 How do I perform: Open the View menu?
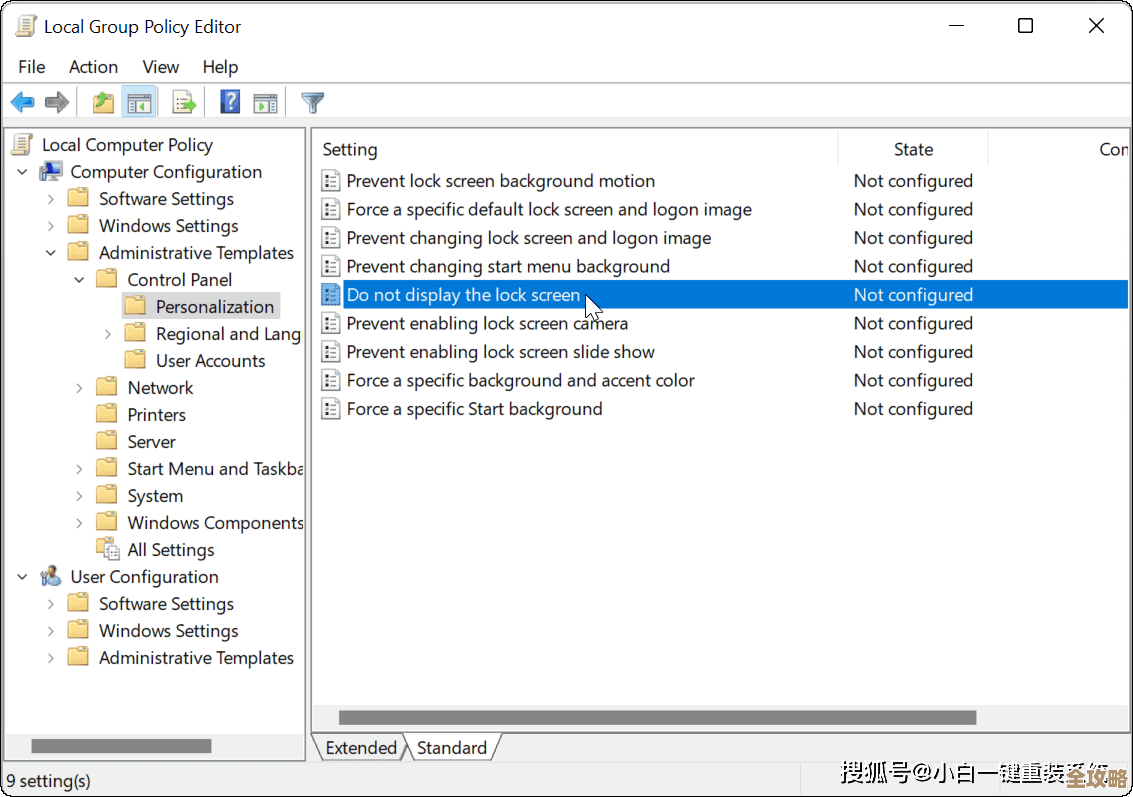tap(160, 67)
